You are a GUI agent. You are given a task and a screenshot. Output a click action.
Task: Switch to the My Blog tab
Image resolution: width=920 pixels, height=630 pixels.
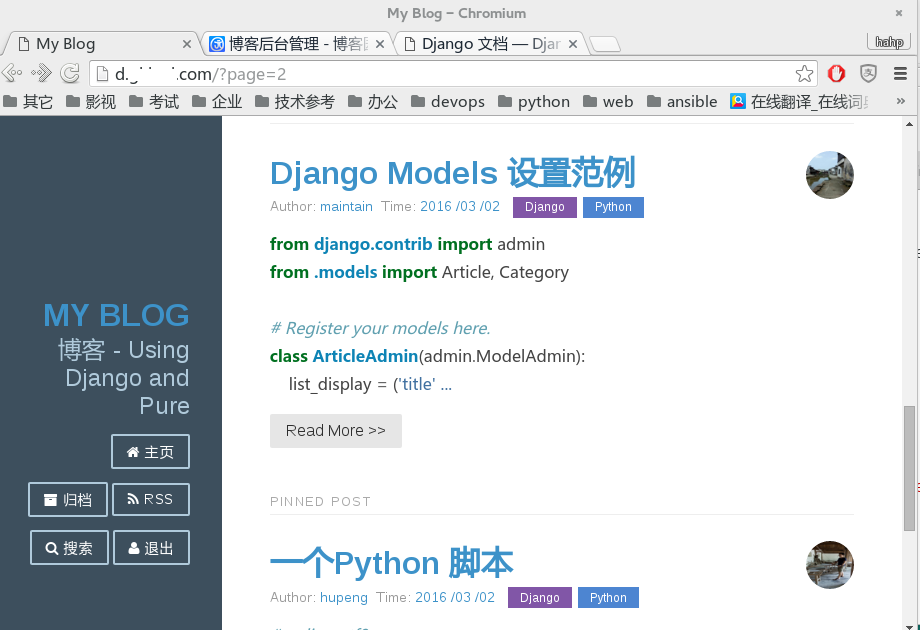click(100, 44)
